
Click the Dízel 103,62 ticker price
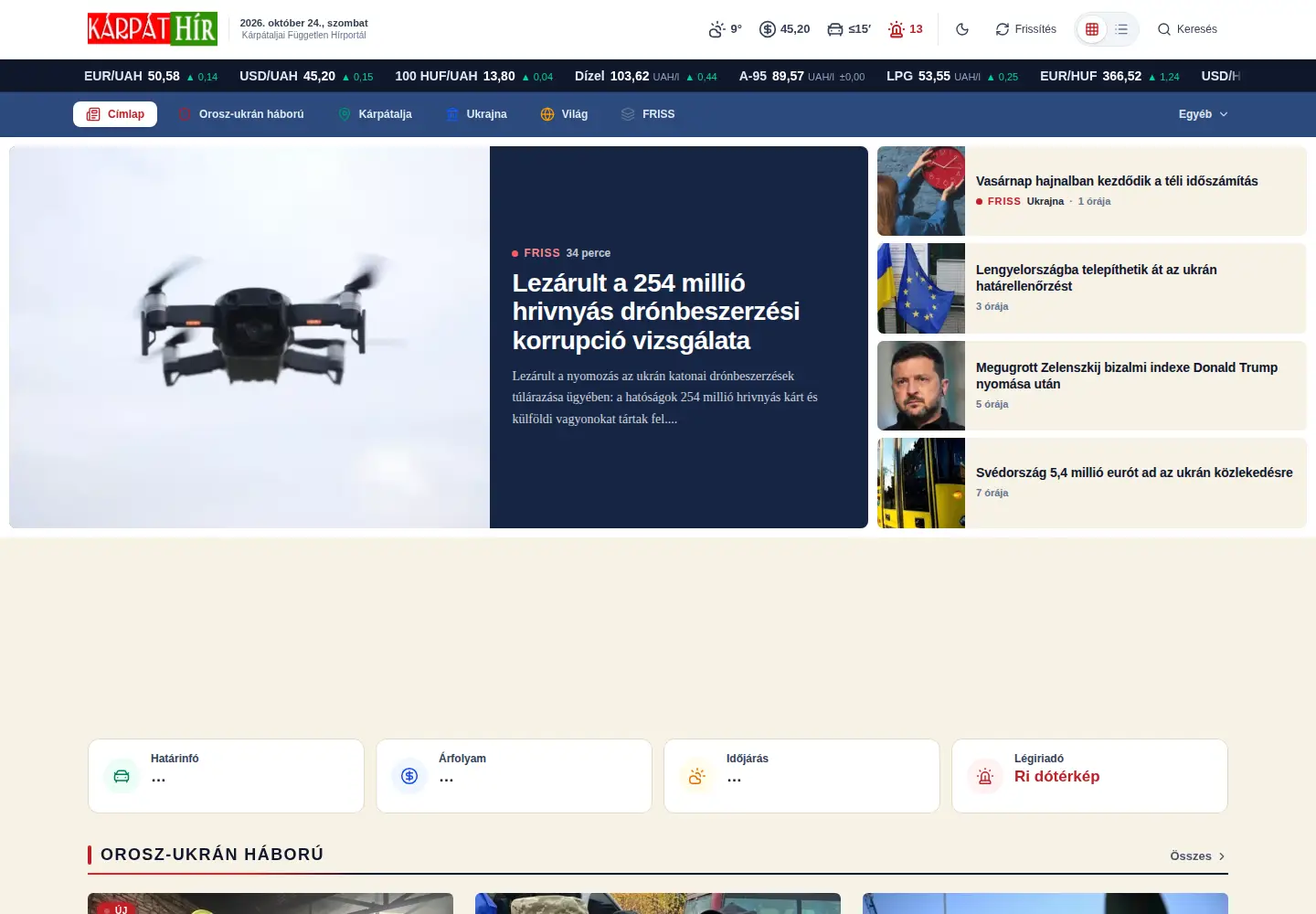(646, 76)
